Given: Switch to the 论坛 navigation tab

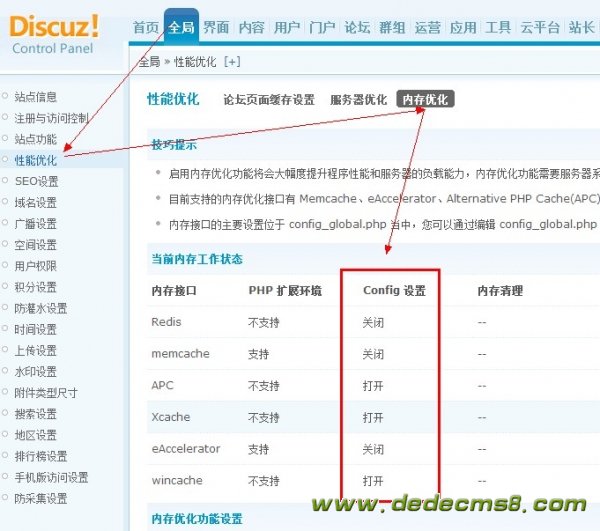Looking at the screenshot, I should 357,28.
